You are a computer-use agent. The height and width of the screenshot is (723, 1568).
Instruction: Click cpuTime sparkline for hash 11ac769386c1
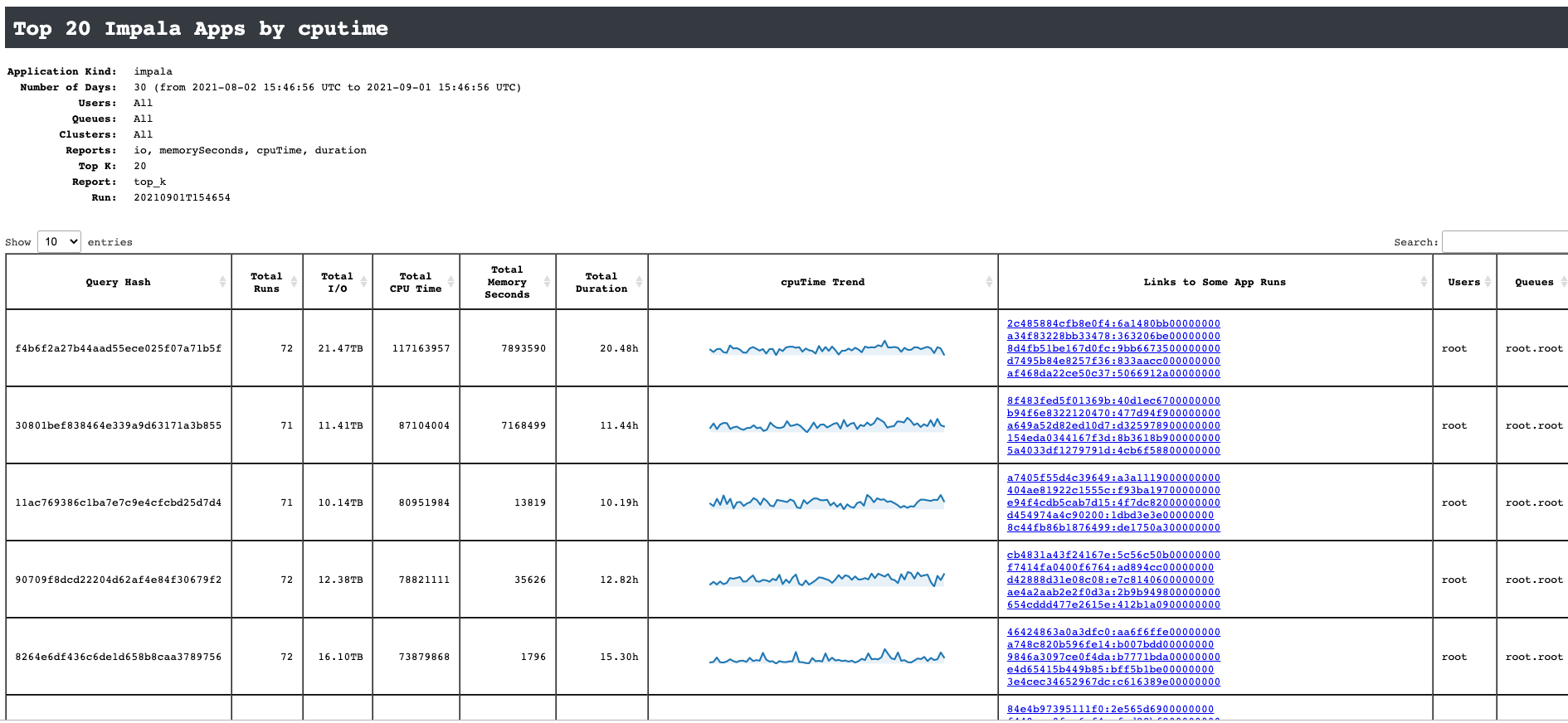point(827,502)
